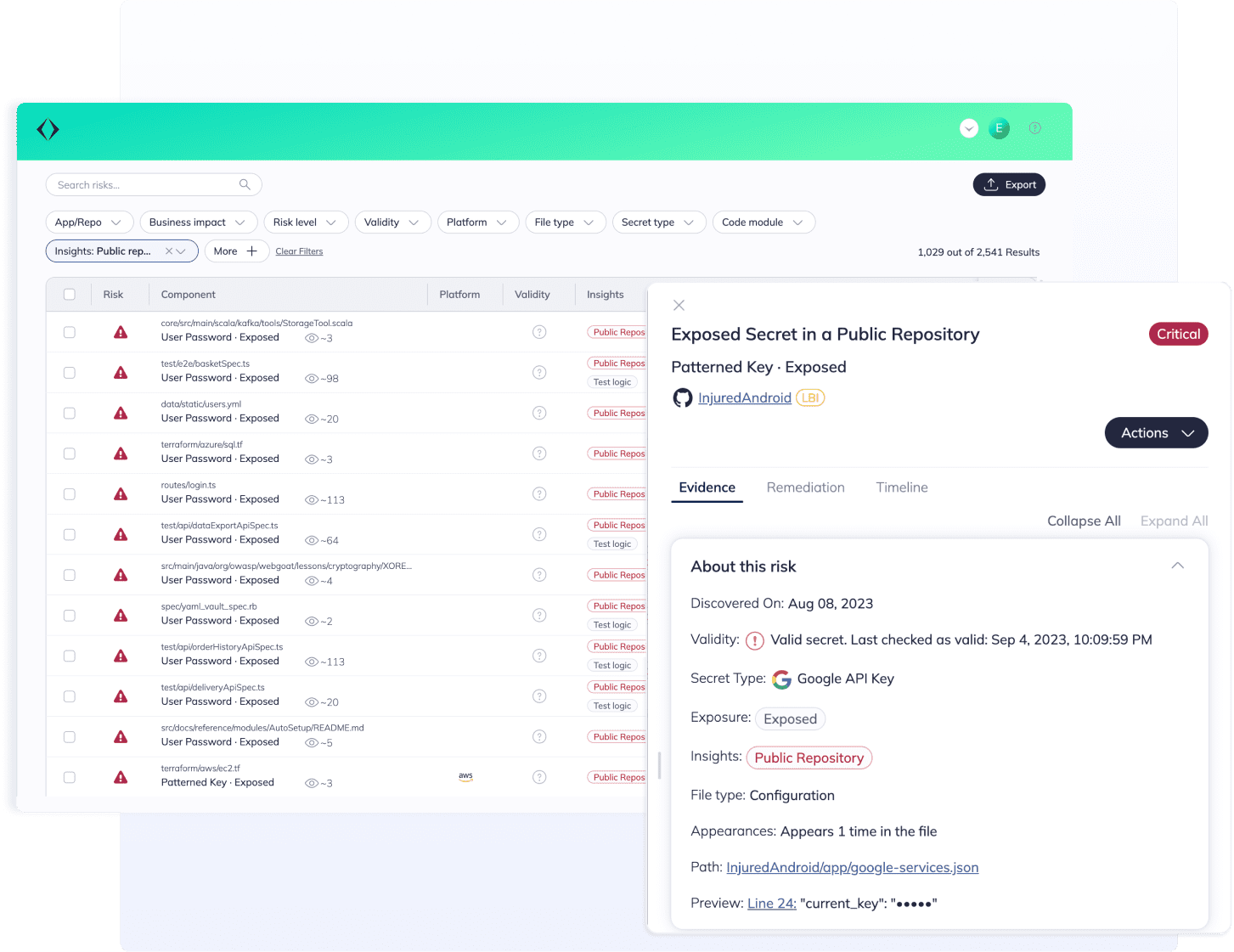Close the Exposed Secret details panel
The height and width of the screenshot is (952, 1234).
click(x=679, y=306)
